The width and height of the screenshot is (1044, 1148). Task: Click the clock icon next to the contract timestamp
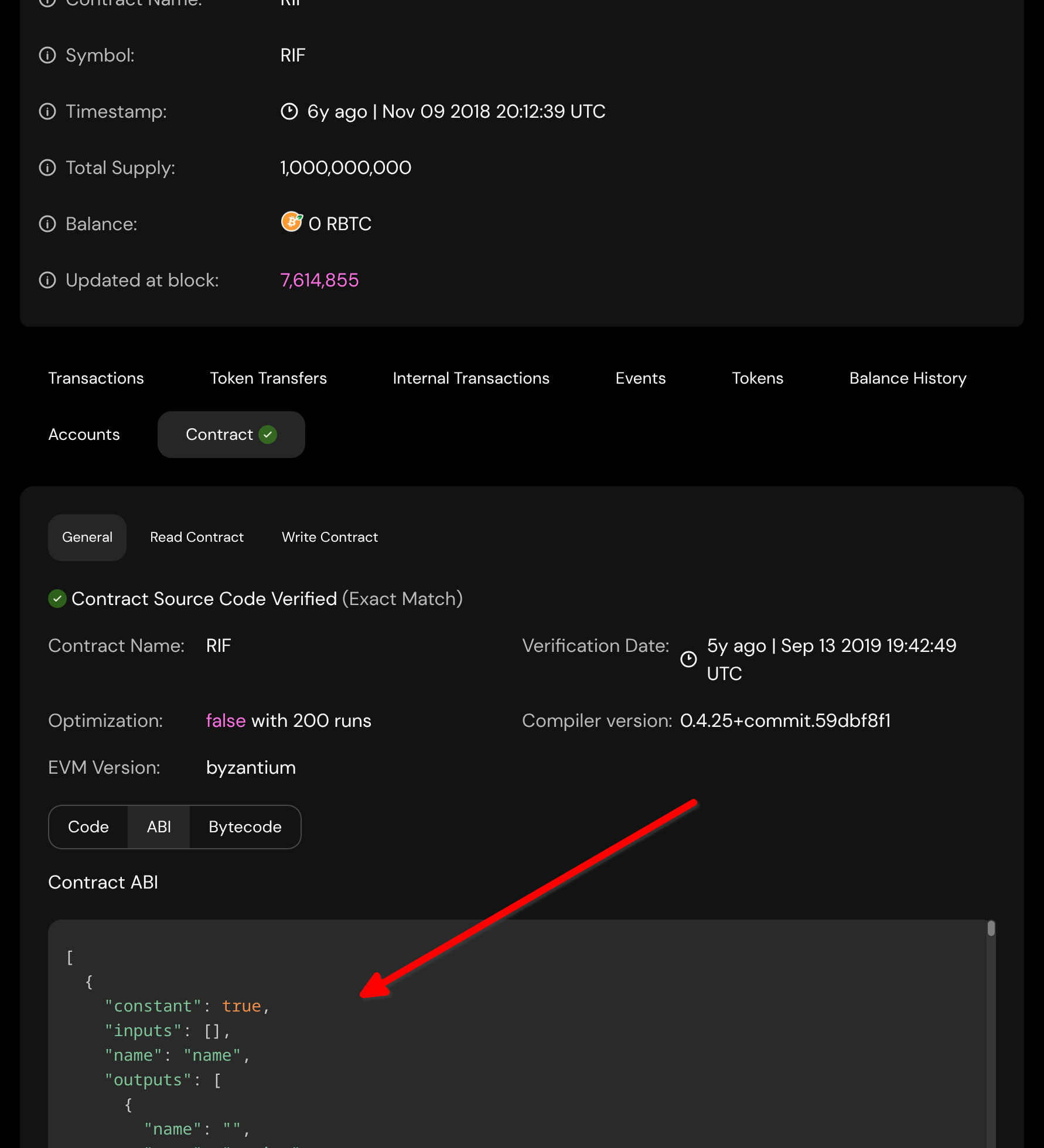point(289,111)
